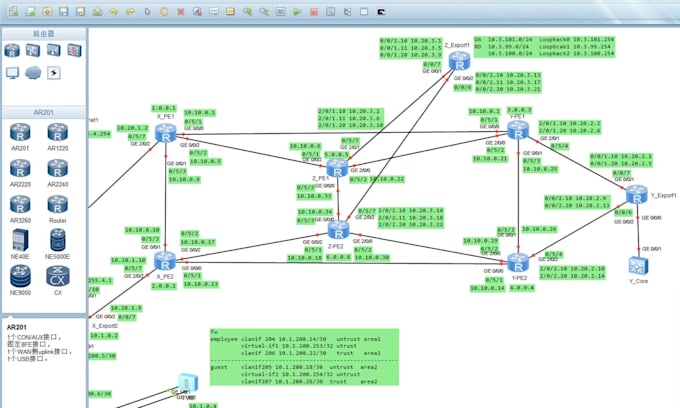Viewport: 680px width, 408px height.
Task: Click the yellow rectangle palette tool
Action: click(x=230, y=12)
